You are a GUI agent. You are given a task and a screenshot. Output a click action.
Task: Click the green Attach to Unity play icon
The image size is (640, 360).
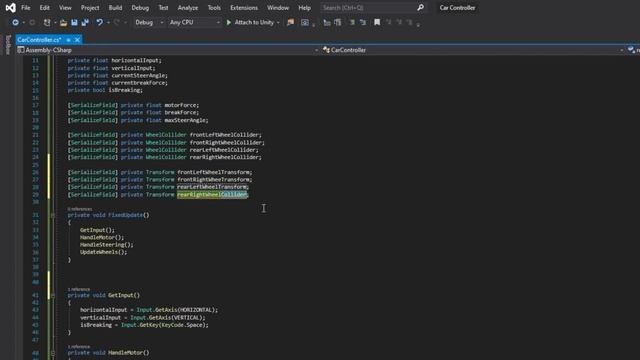229,22
